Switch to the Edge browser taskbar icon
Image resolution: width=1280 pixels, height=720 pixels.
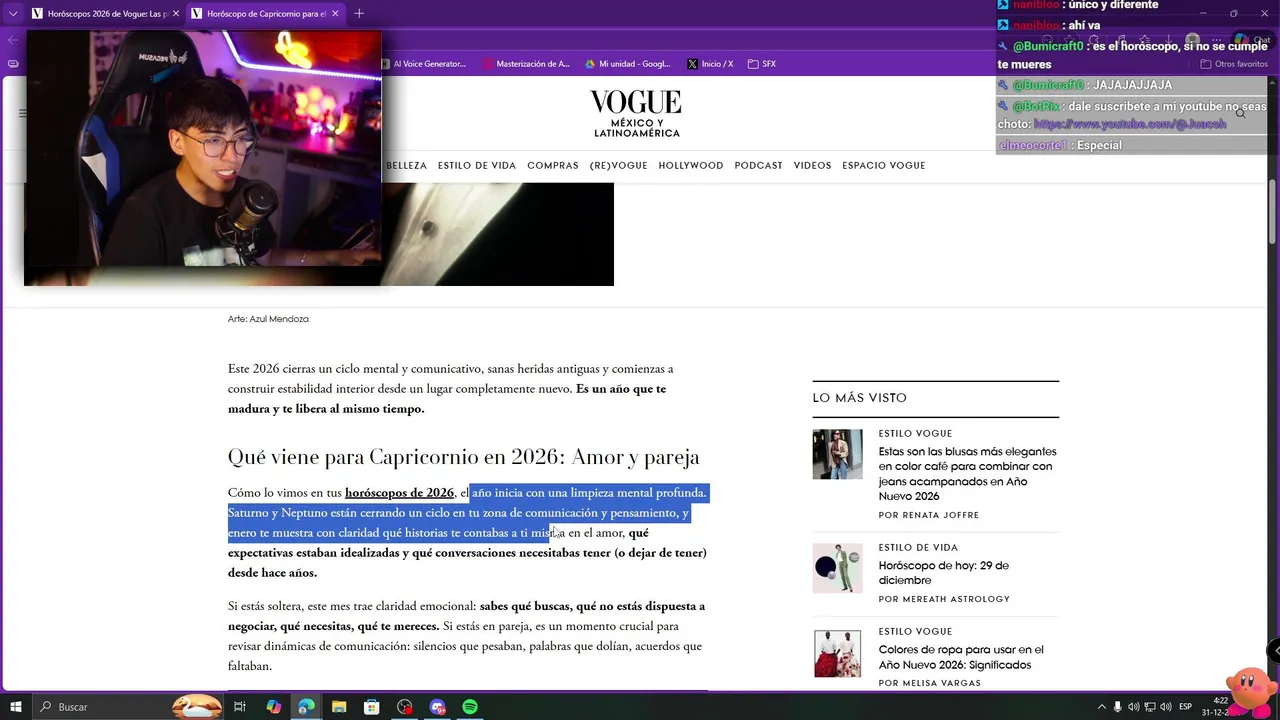coord(306,707)
